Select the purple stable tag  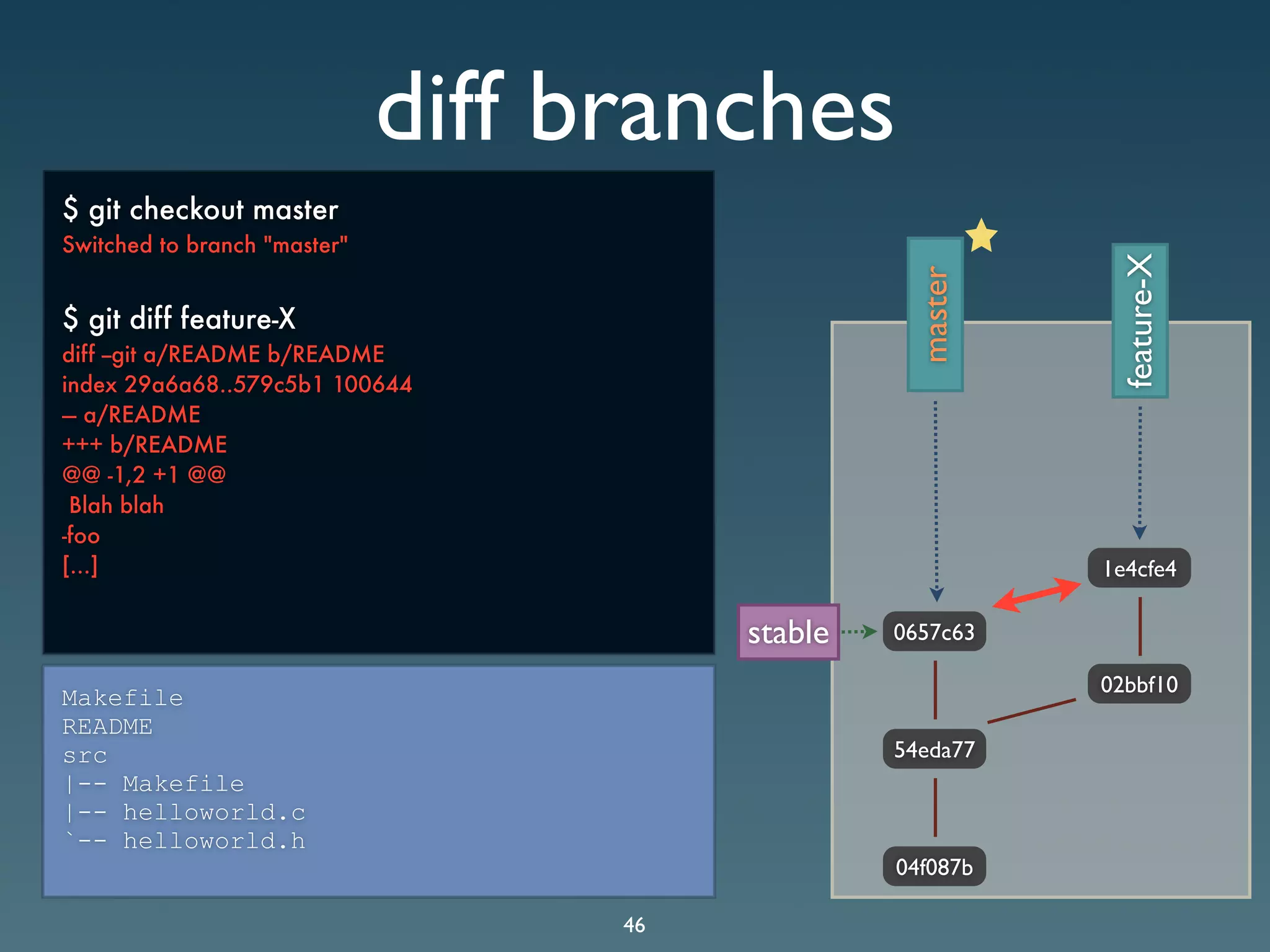(788, 632)
